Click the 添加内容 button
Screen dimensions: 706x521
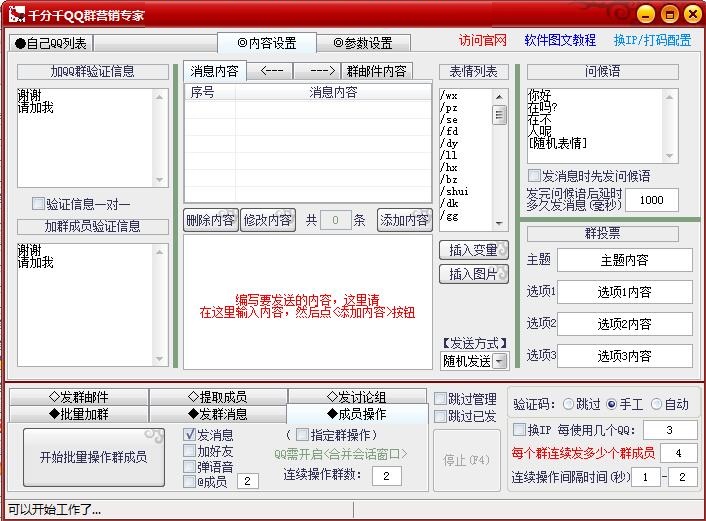[x=404, y=220]
